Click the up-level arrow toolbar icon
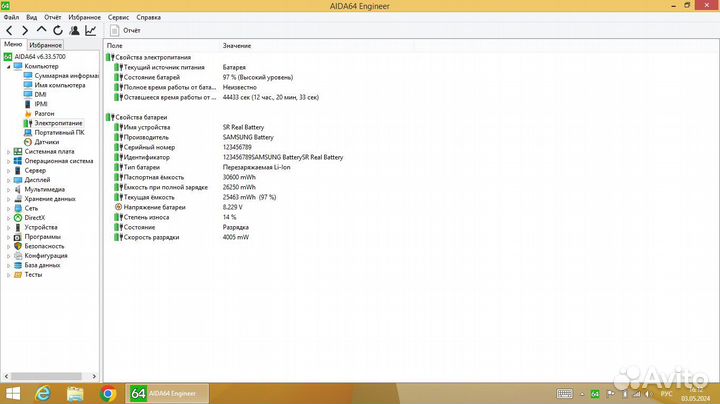This screenshot has width=720, height=404. click(41, 30)
